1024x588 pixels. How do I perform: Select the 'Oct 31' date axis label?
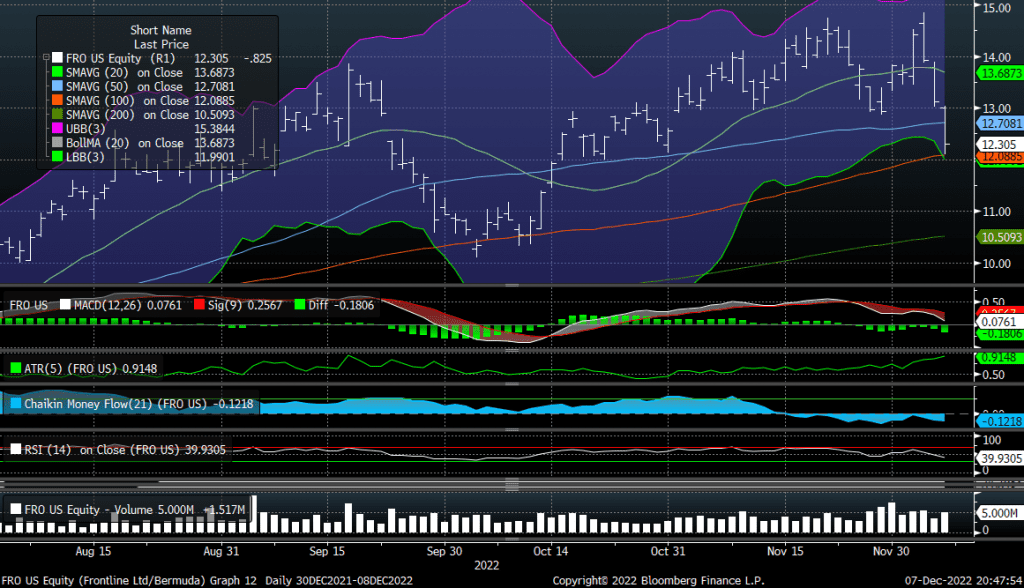click(x=668, y=551)
